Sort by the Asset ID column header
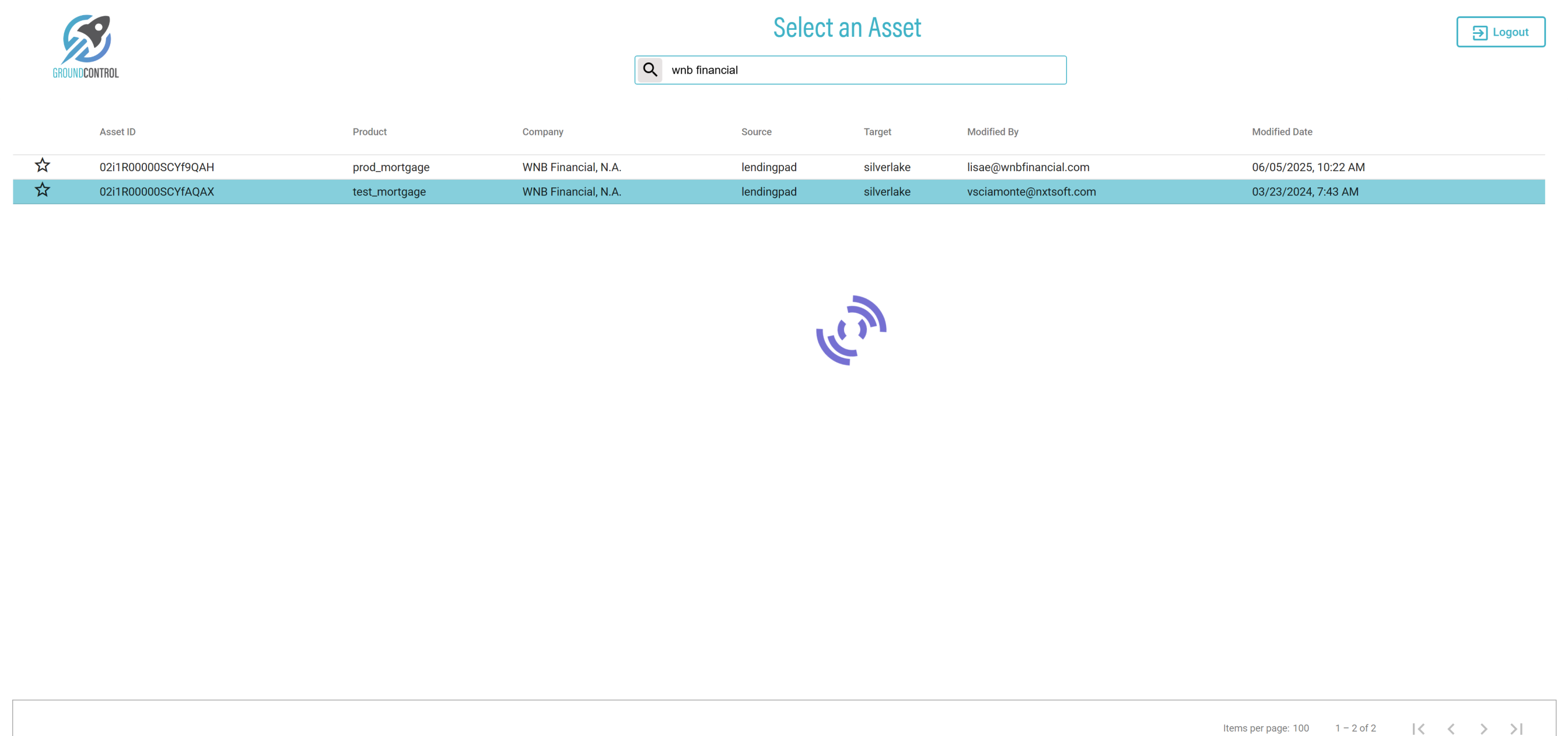Viewport: 1568px width, 736px height. point(117,131)
